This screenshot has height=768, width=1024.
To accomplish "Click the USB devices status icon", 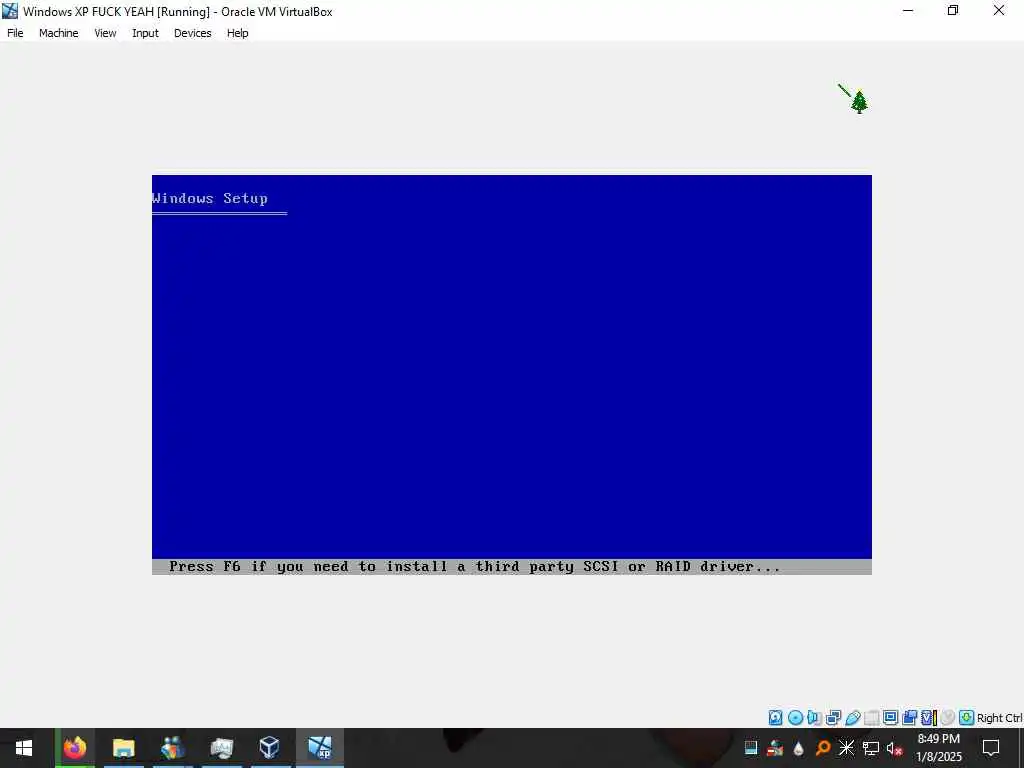I will coord(852,718).
